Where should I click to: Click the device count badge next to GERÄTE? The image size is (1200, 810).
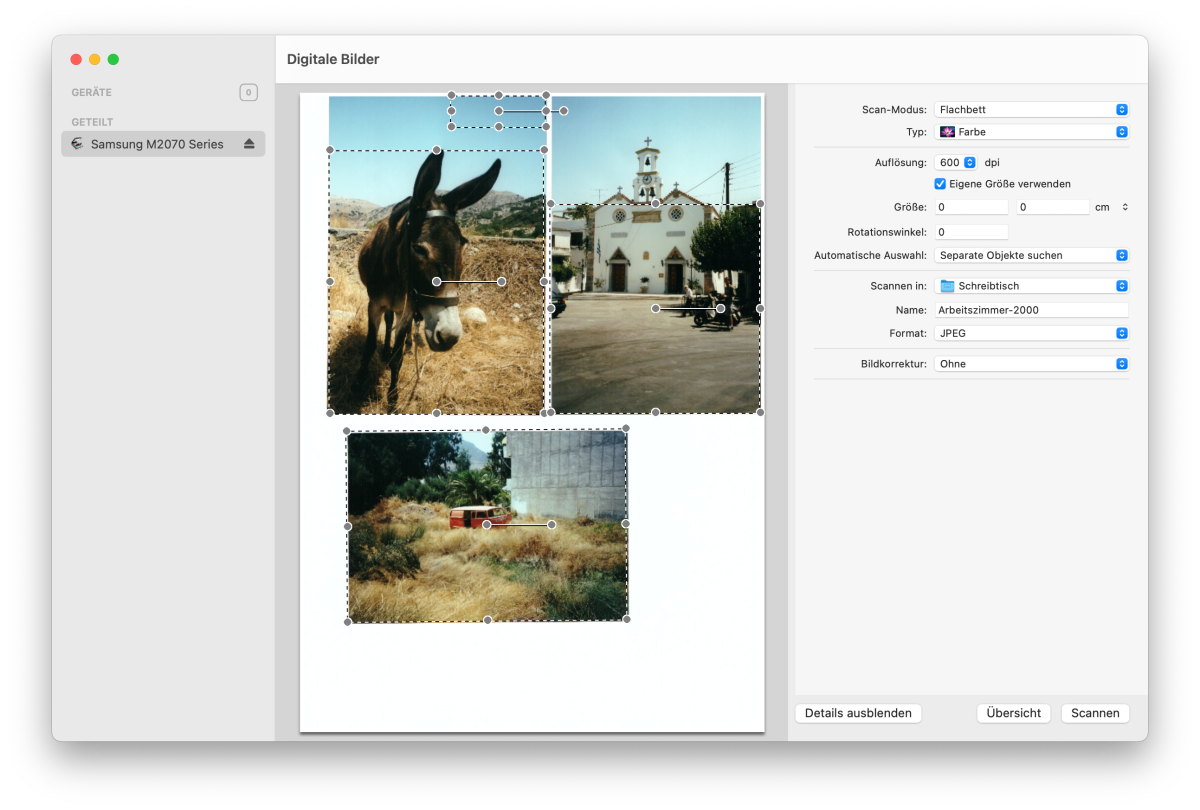tap(248, 93)
